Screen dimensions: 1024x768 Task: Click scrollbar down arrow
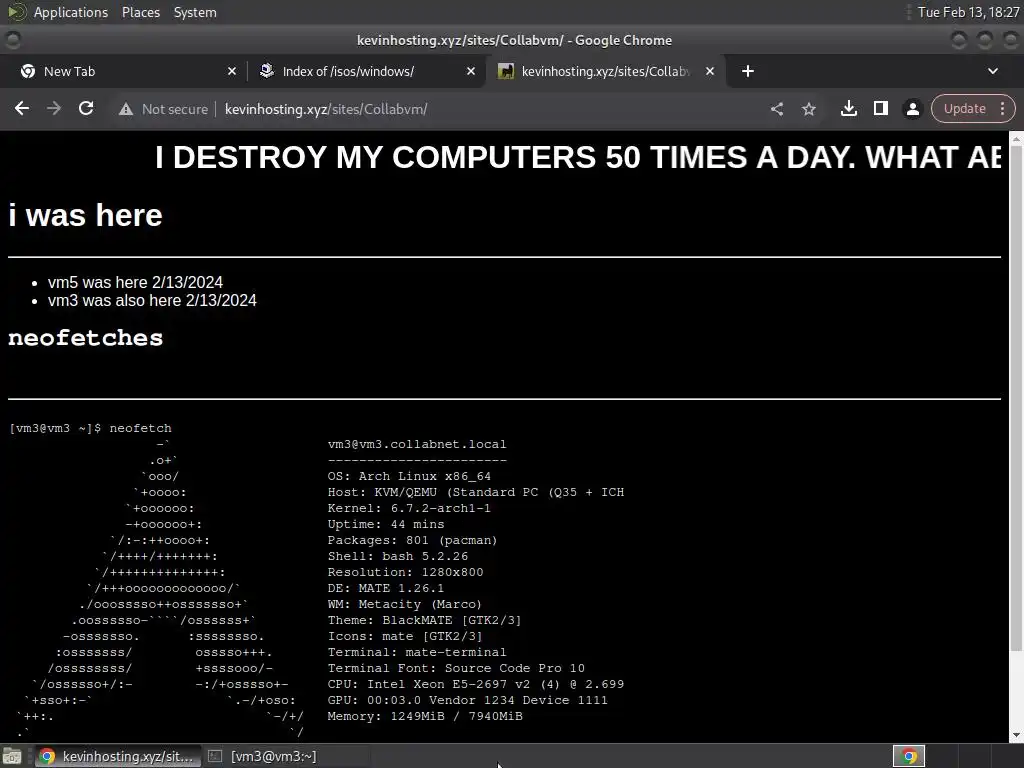[x=1016, y=736]
